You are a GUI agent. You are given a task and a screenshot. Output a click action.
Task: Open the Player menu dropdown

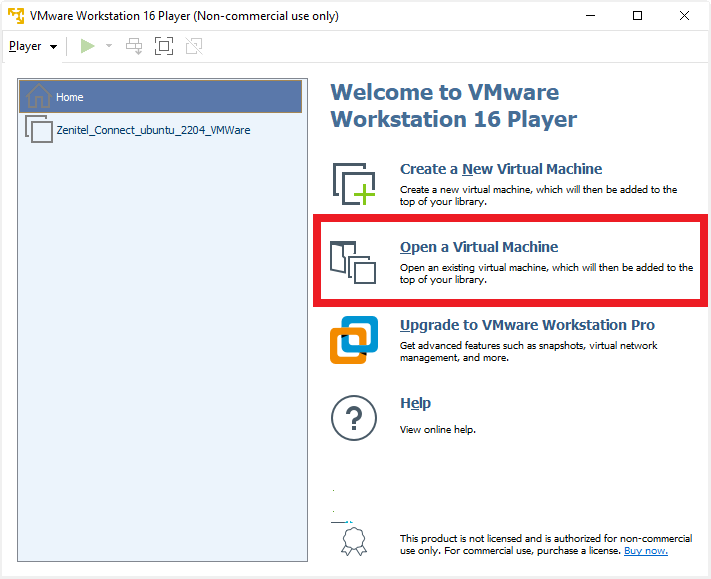coord(32,46)
